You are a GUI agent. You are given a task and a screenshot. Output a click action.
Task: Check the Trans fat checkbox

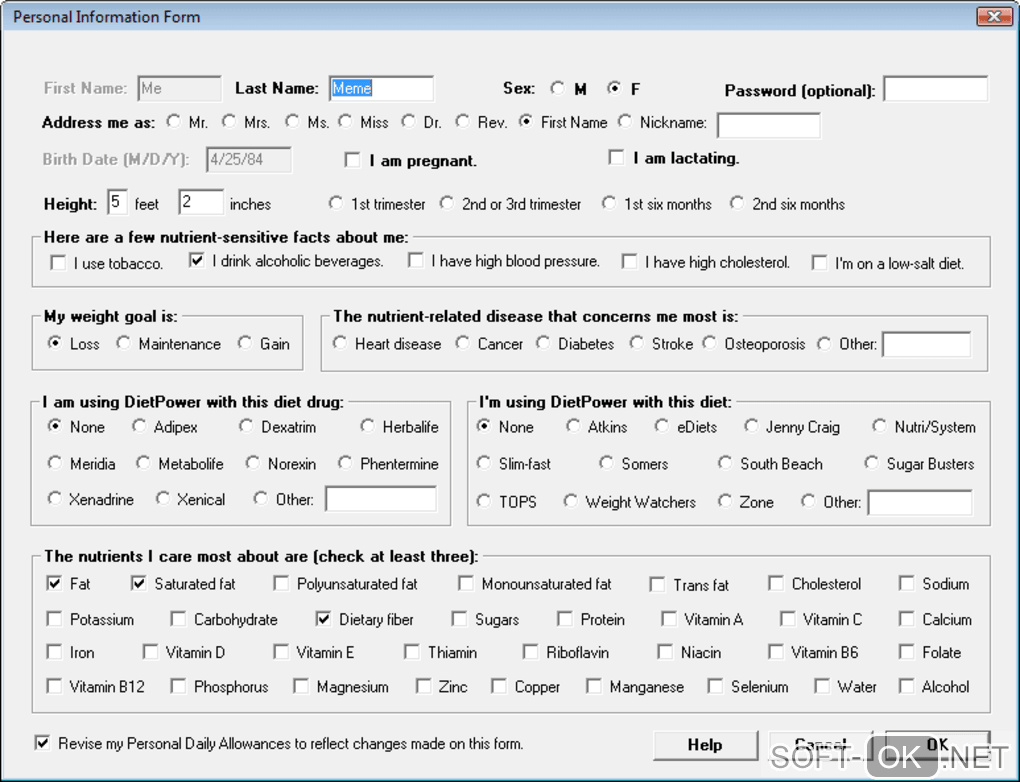657,584
